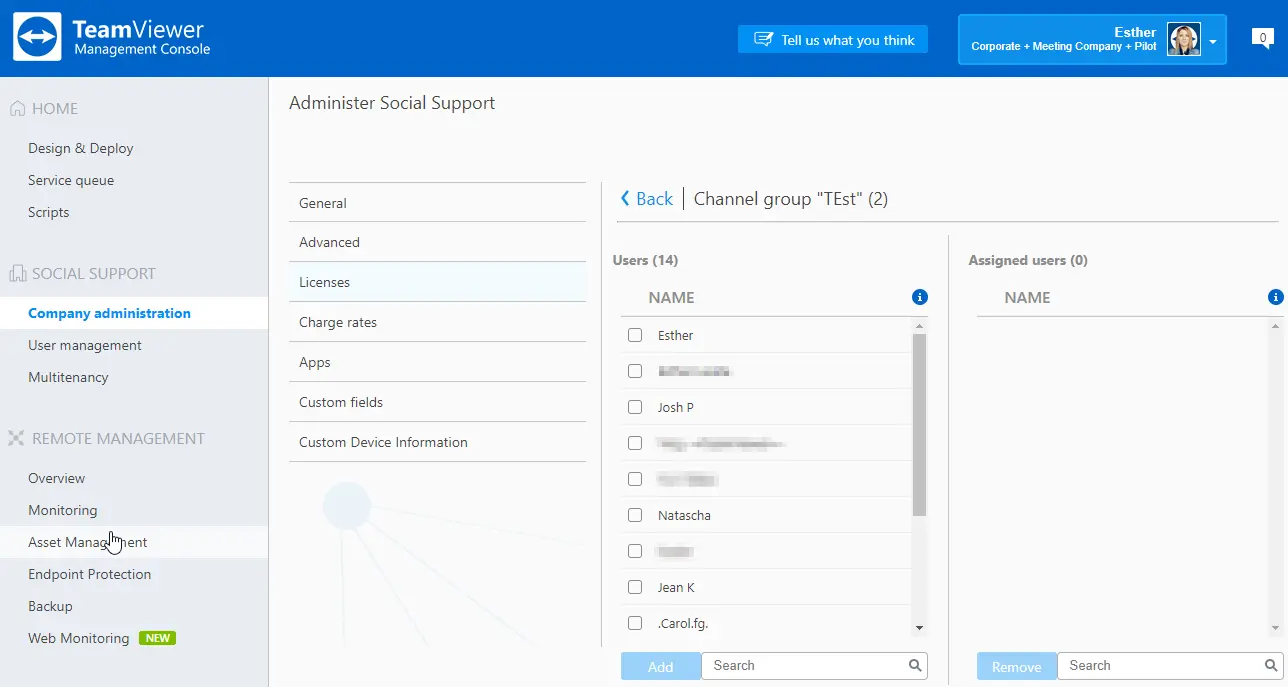Tick the blurred user checkbox above Natascha
1288x687 pixels.
635,479
